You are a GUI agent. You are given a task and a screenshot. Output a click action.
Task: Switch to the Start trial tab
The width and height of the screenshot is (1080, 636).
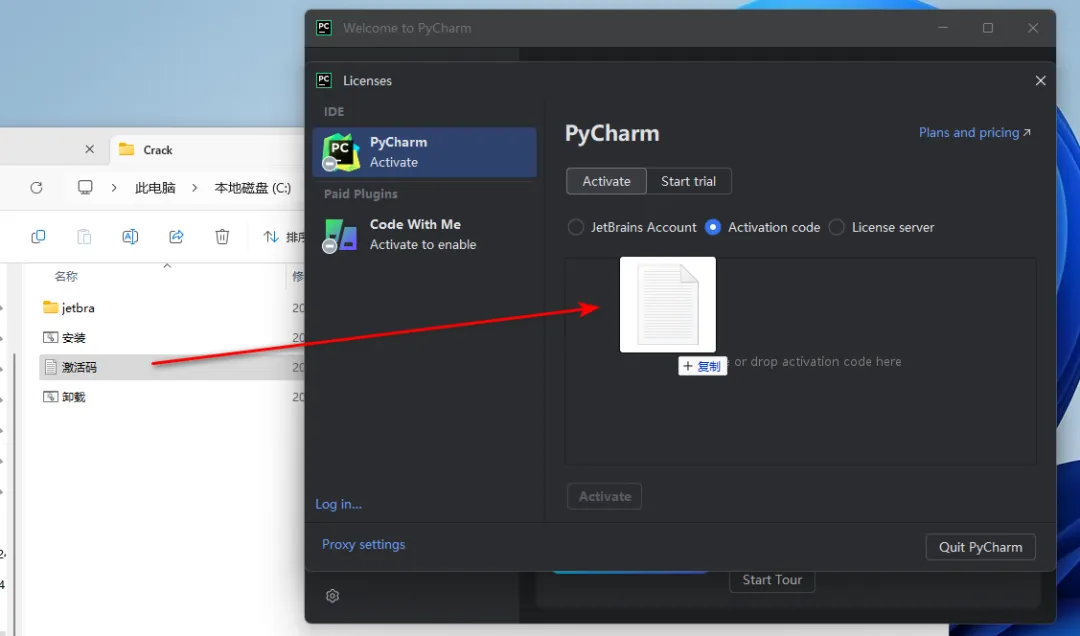[688, 181]
